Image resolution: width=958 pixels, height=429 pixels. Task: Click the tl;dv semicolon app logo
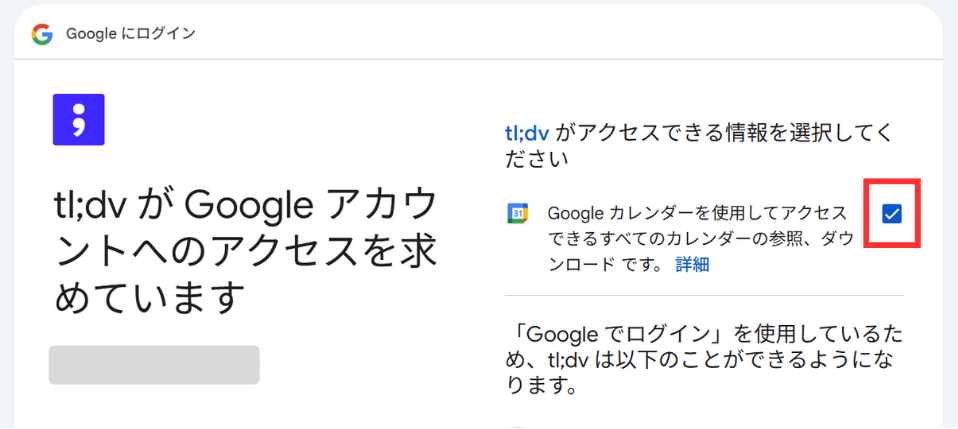(79, 120)
